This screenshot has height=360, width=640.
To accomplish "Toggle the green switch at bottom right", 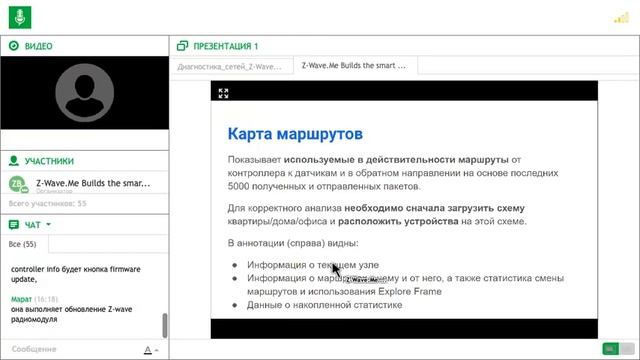I will coord(611,349).
